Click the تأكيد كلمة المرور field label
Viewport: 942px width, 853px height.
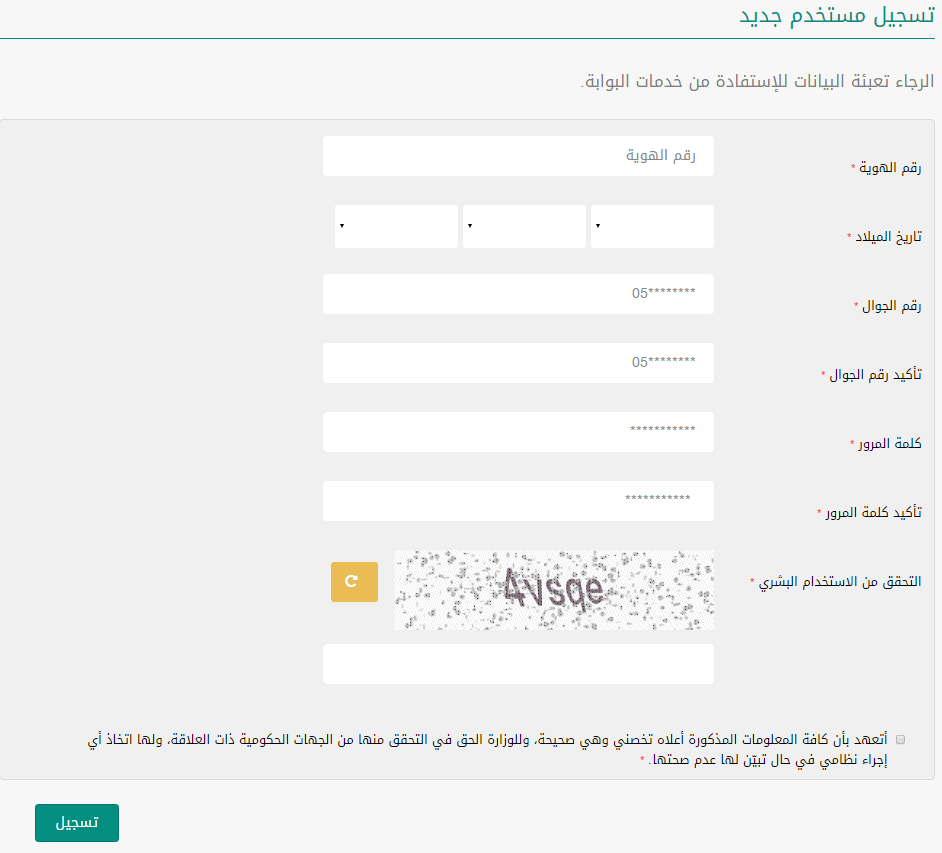click(873, 512)
